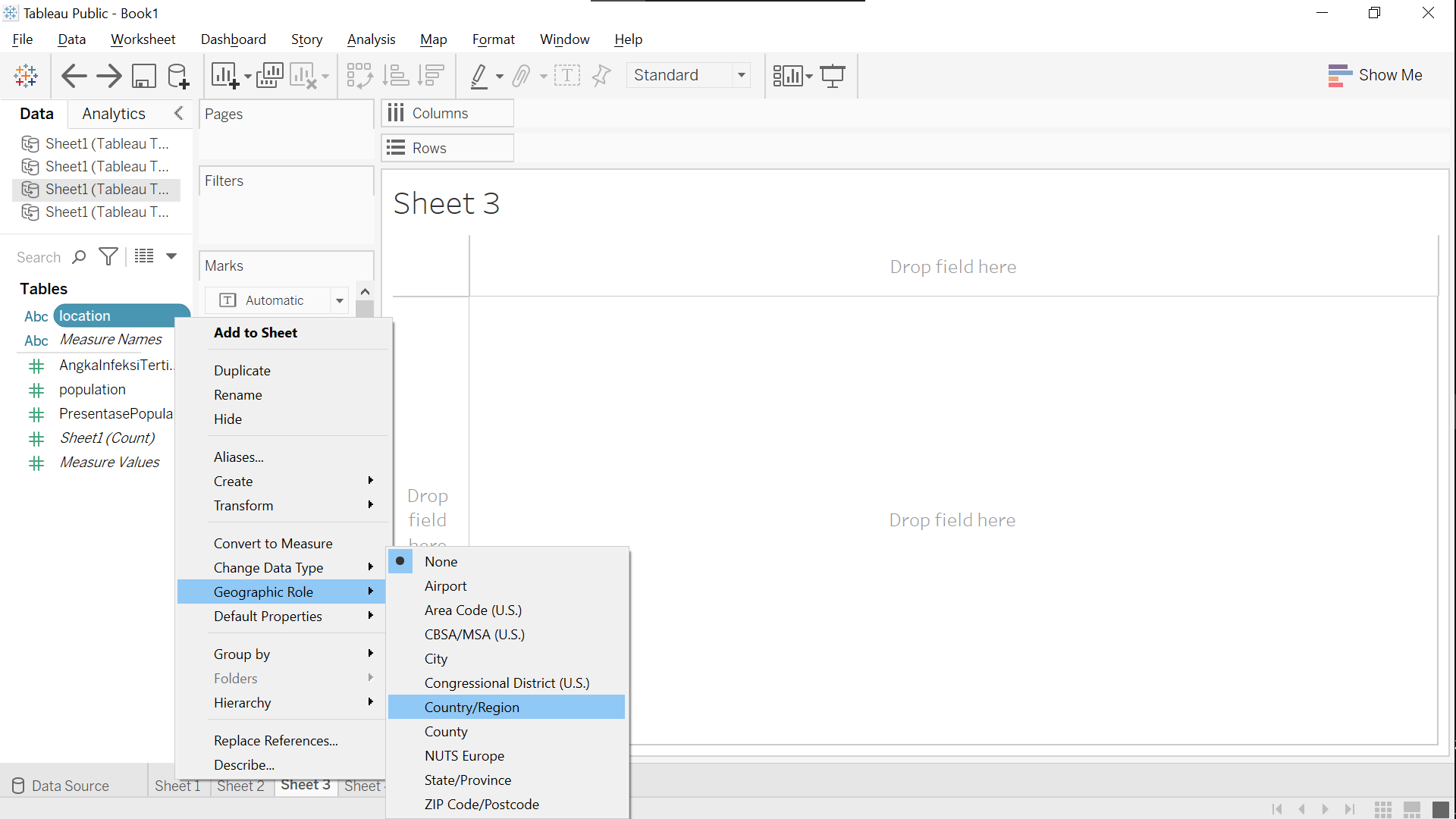Open the Marks Automatic type dropdown

point(338,300)
